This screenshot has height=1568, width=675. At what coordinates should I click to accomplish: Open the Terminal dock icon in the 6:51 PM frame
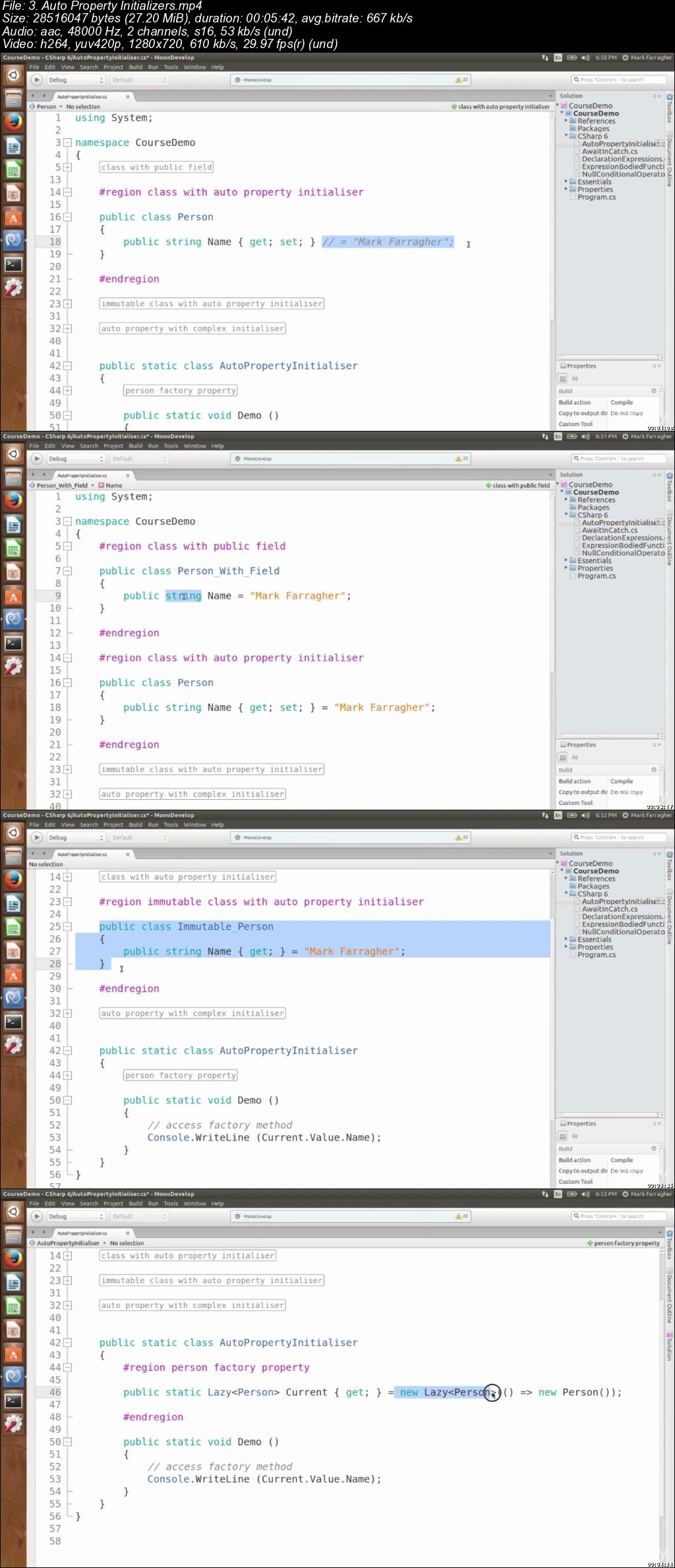coord(13,643)
